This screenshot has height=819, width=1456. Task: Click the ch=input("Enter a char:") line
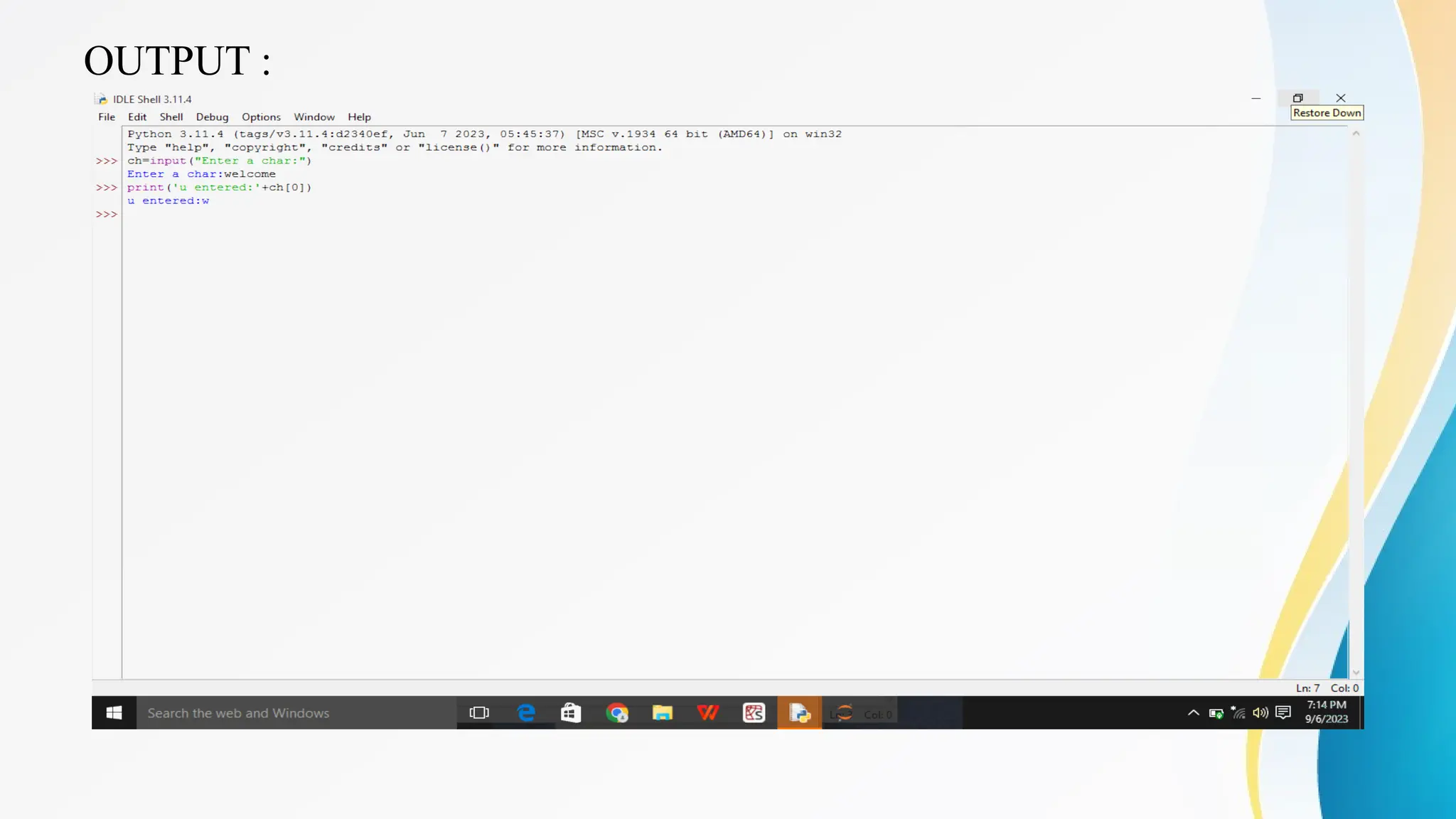pos(220,161)
